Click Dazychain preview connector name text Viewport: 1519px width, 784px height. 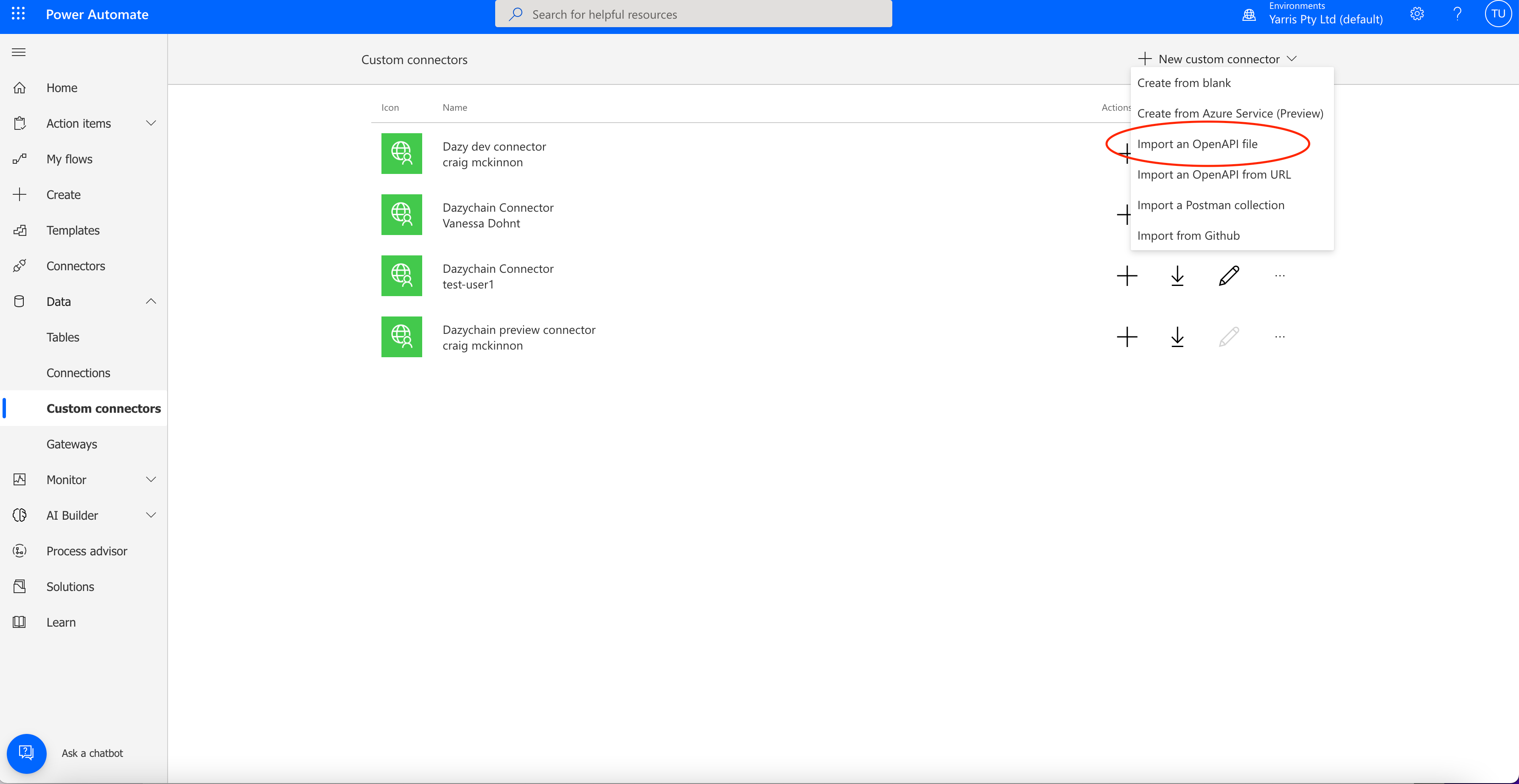[519, 330]
